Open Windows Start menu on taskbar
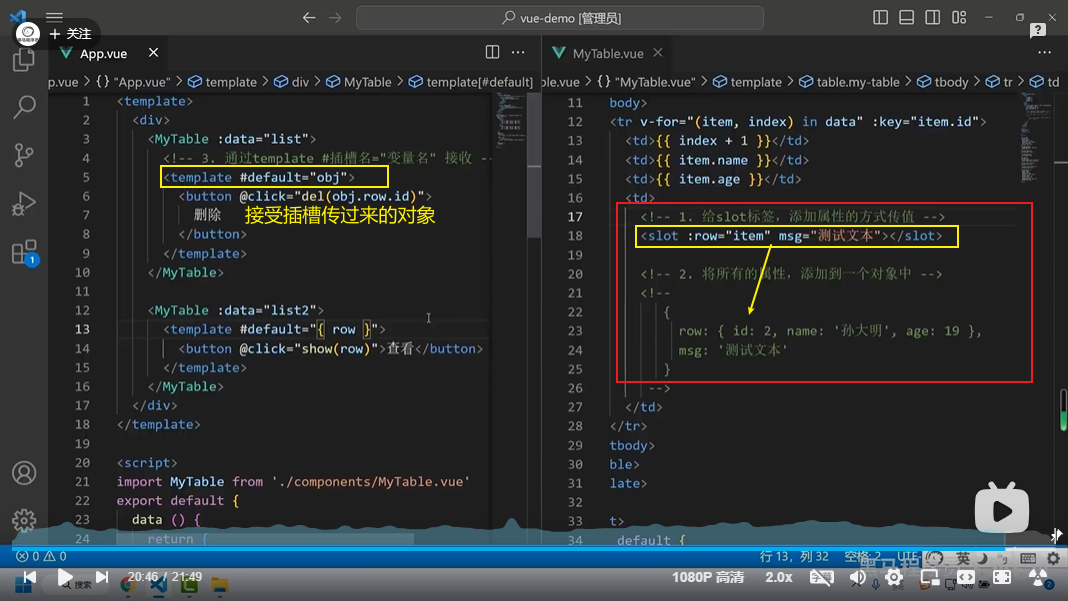Screen dimensions: 1068x601 [24, 585]
